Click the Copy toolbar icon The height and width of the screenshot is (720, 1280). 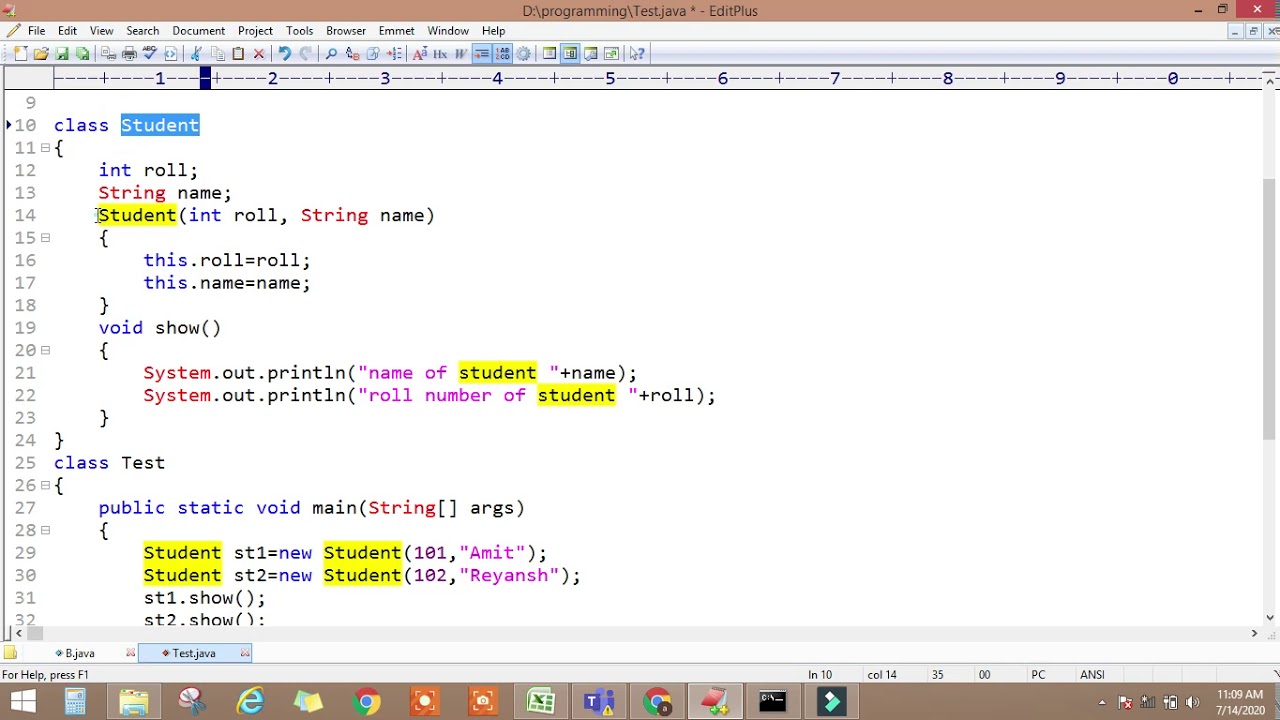(217, 53)
